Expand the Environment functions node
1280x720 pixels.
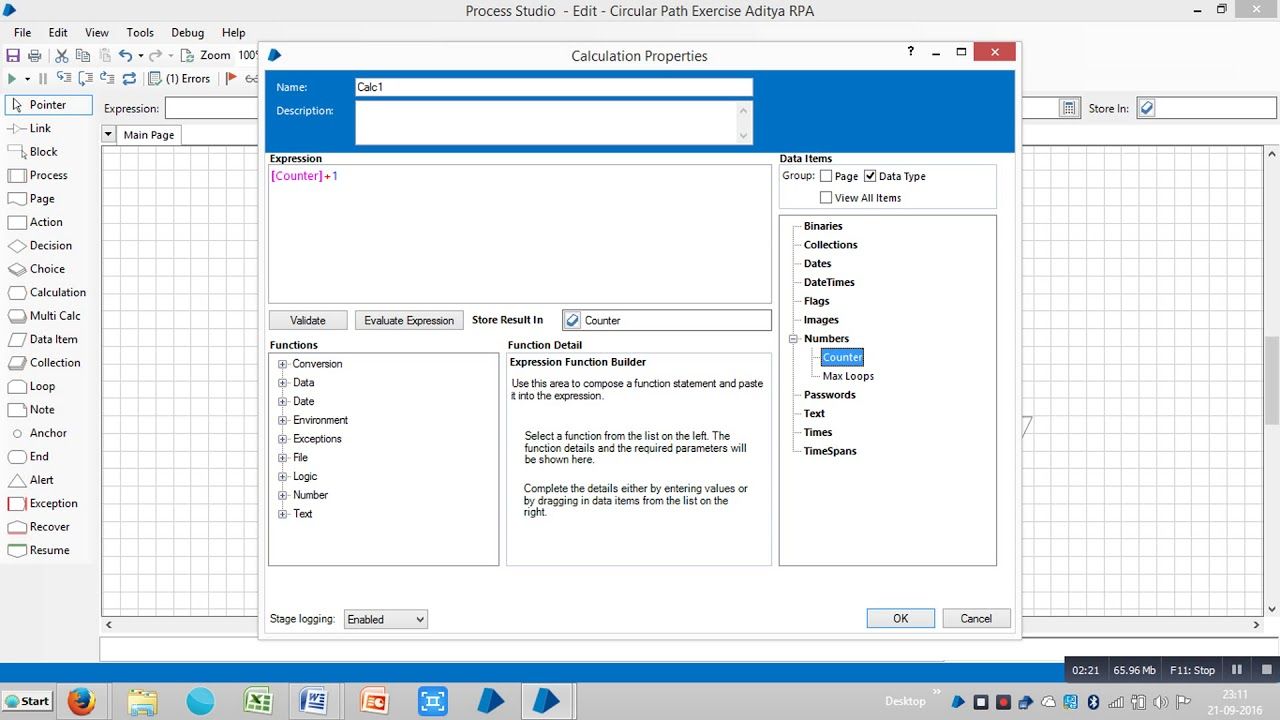283,420
